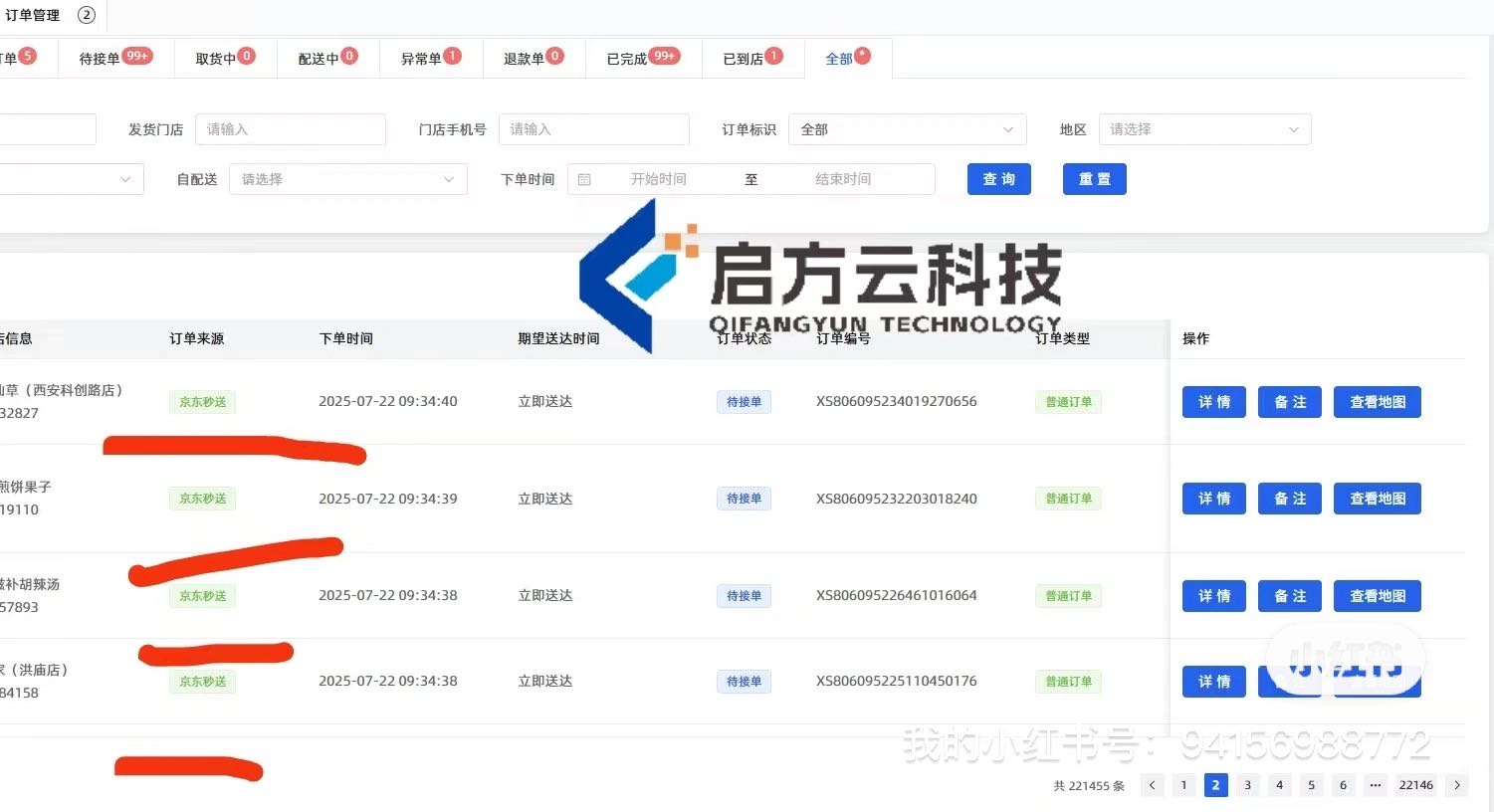The width and height of the screenshot is (1494, 812).
Task: Click 备注 for order XS806095226461016064
Action: click(1290, 596)
